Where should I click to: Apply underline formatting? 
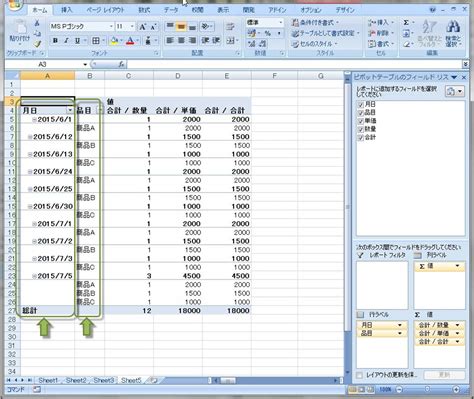pos(77,41)
